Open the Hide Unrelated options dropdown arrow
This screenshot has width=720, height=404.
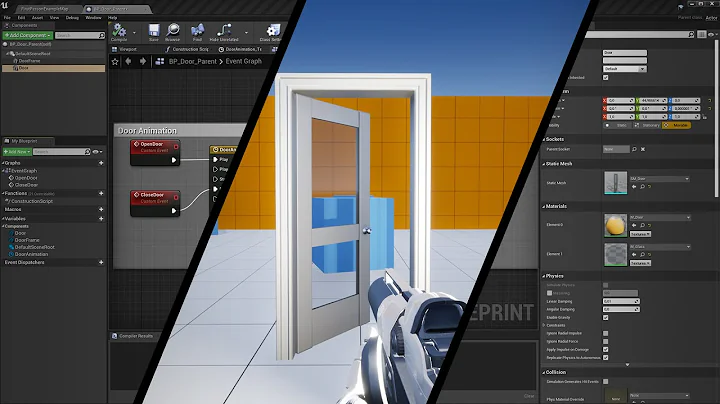coord(246,33)
